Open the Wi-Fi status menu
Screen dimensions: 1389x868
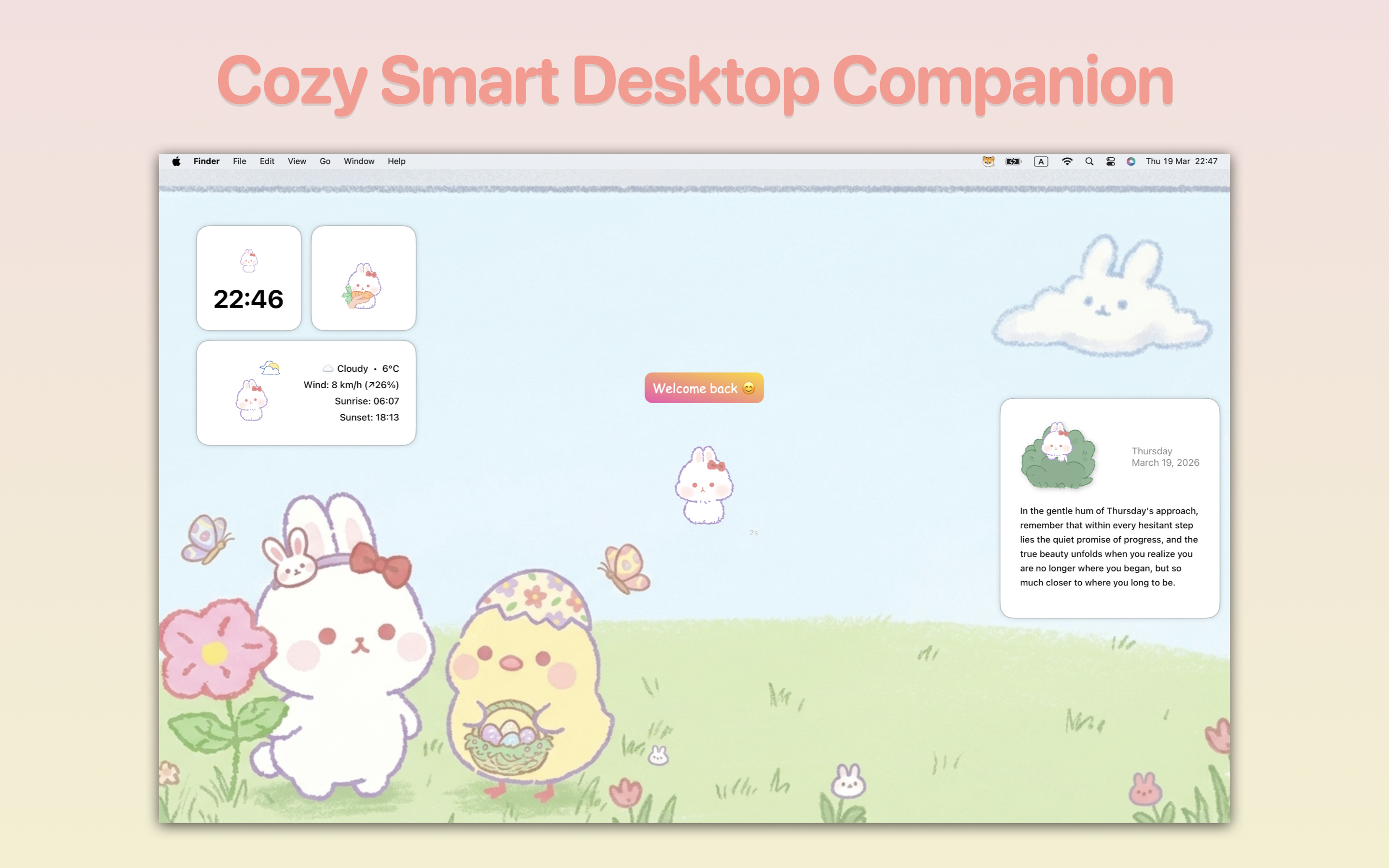click(1066, 162)
